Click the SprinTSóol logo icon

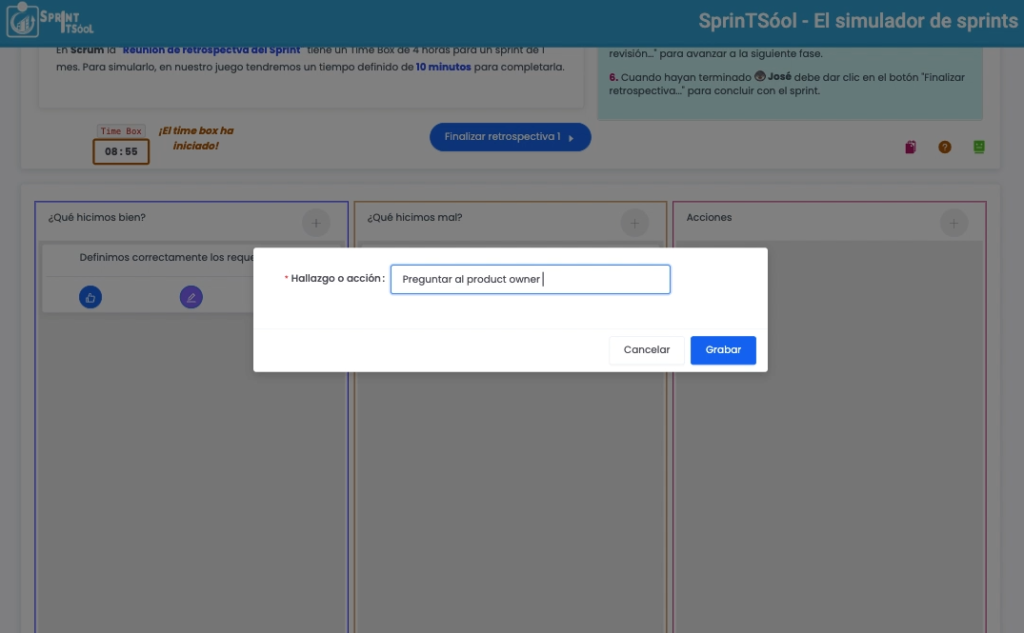pos(50,20)
